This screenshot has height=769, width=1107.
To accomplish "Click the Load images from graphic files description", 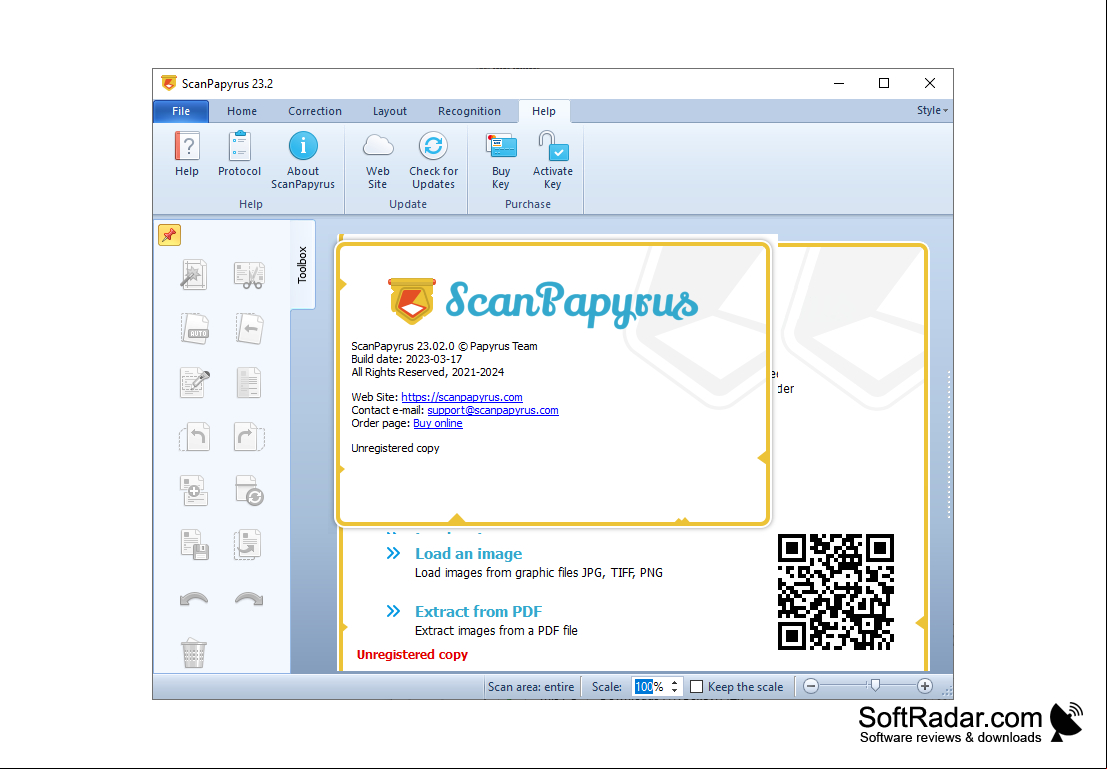I will click(539, 573).
